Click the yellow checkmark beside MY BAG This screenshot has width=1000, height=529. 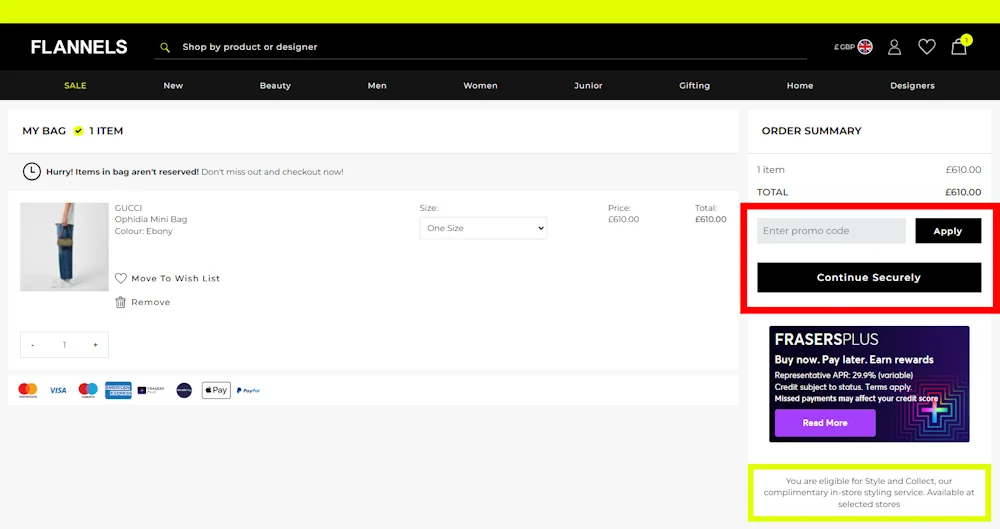[78, 131]
